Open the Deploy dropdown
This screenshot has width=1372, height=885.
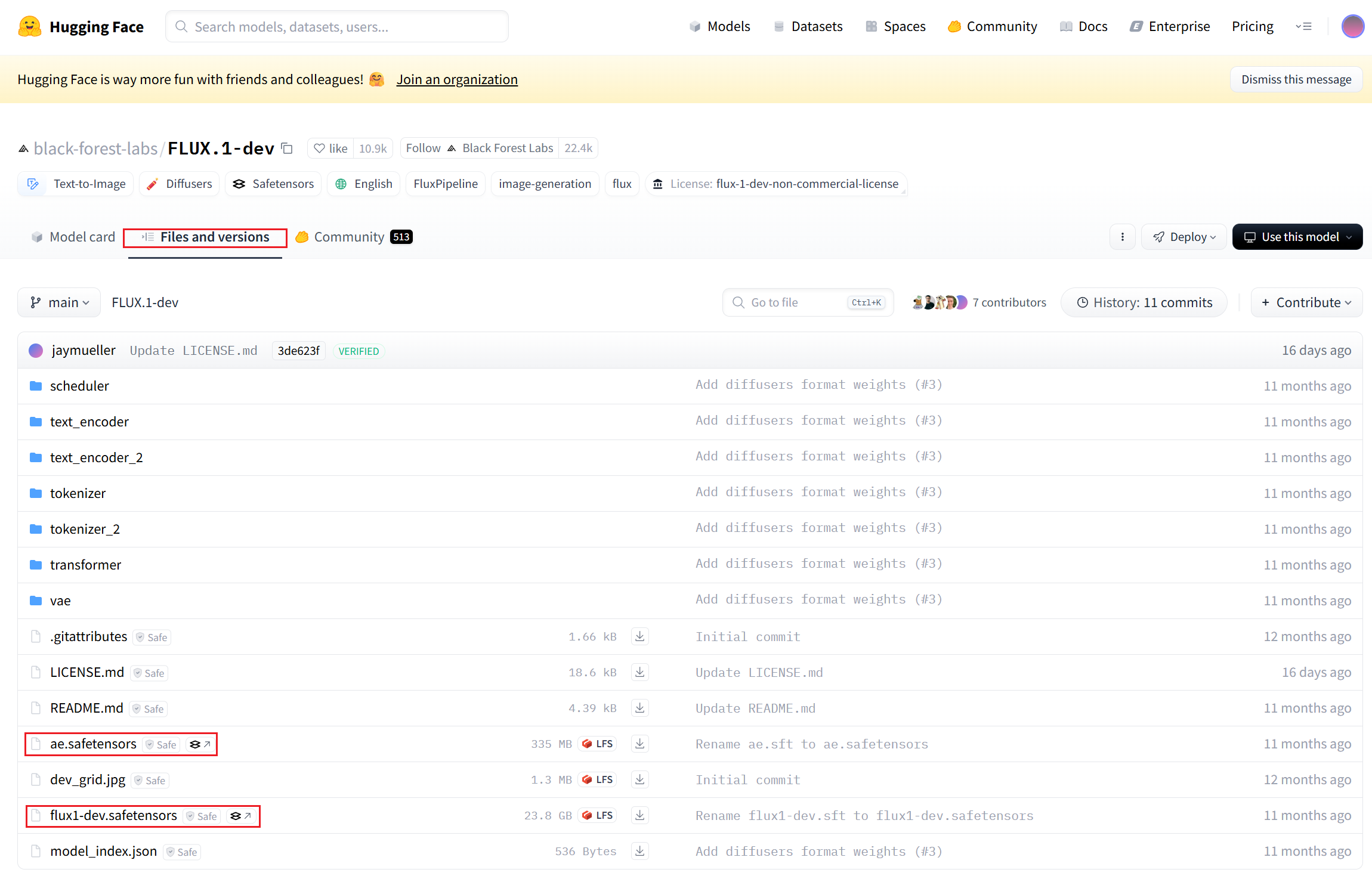(x=1183, y=237)
